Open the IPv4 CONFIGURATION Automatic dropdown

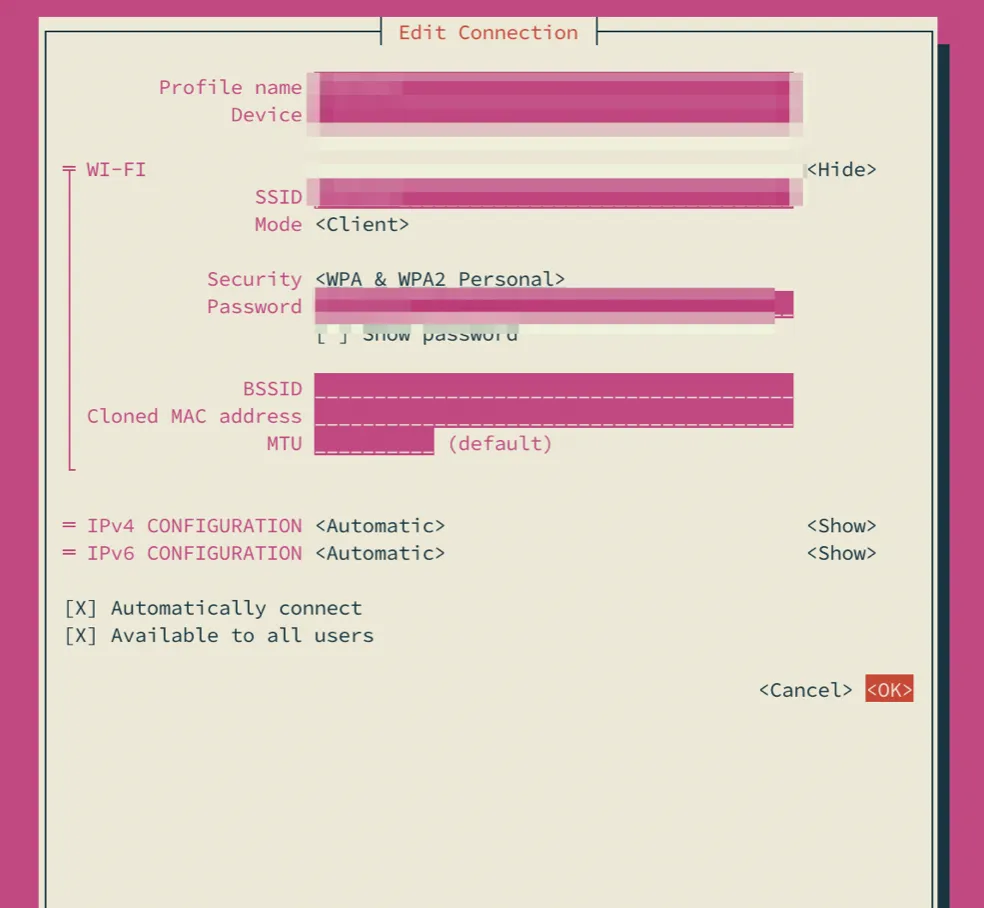[x=380, y=526]
